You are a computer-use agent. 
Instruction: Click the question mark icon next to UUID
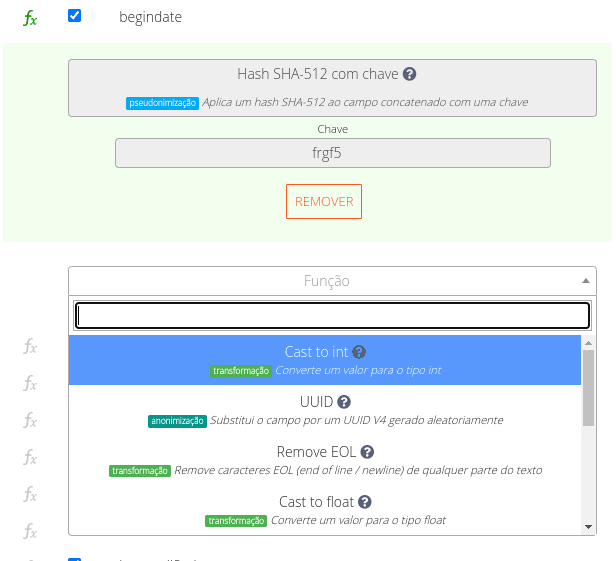click(344, 402)
